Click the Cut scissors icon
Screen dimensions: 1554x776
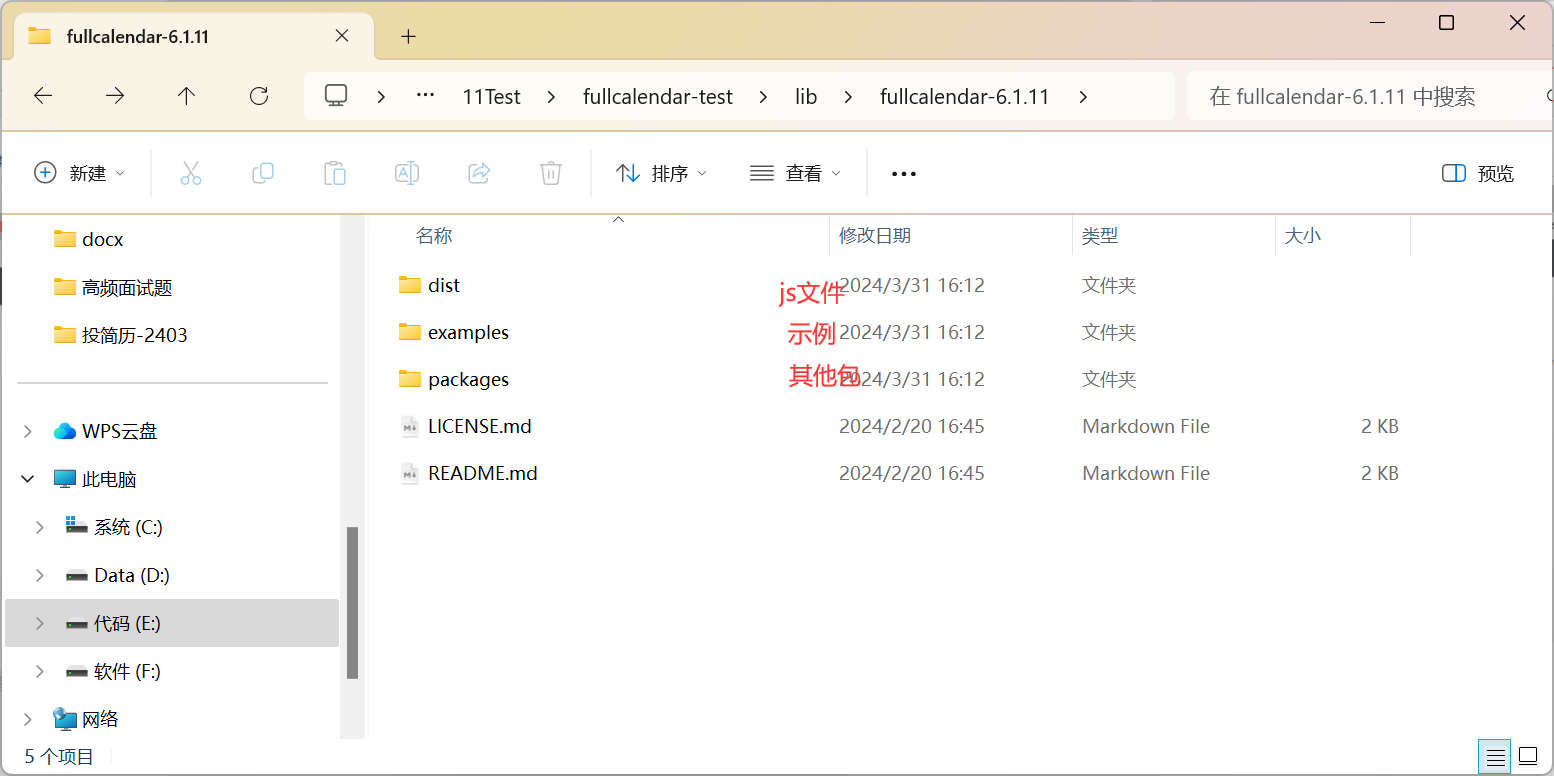191,173
